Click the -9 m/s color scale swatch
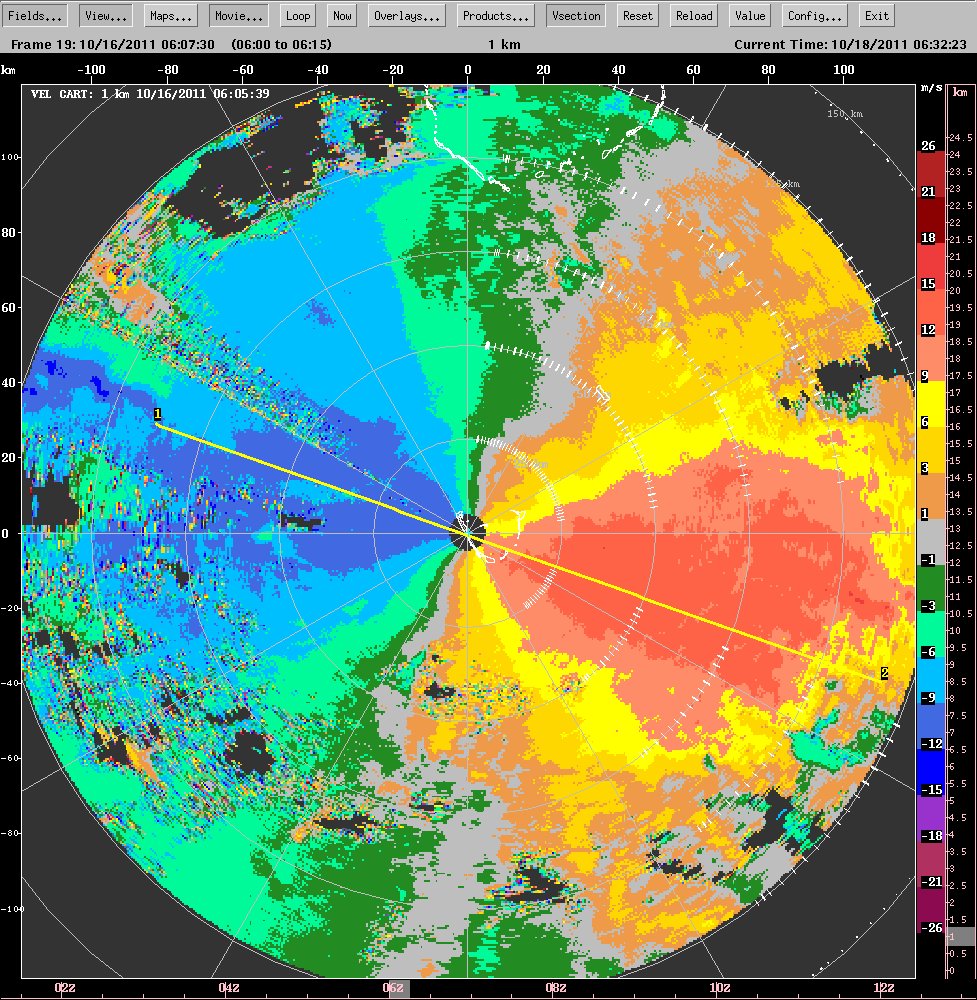977x1000 pixels. 930,698
